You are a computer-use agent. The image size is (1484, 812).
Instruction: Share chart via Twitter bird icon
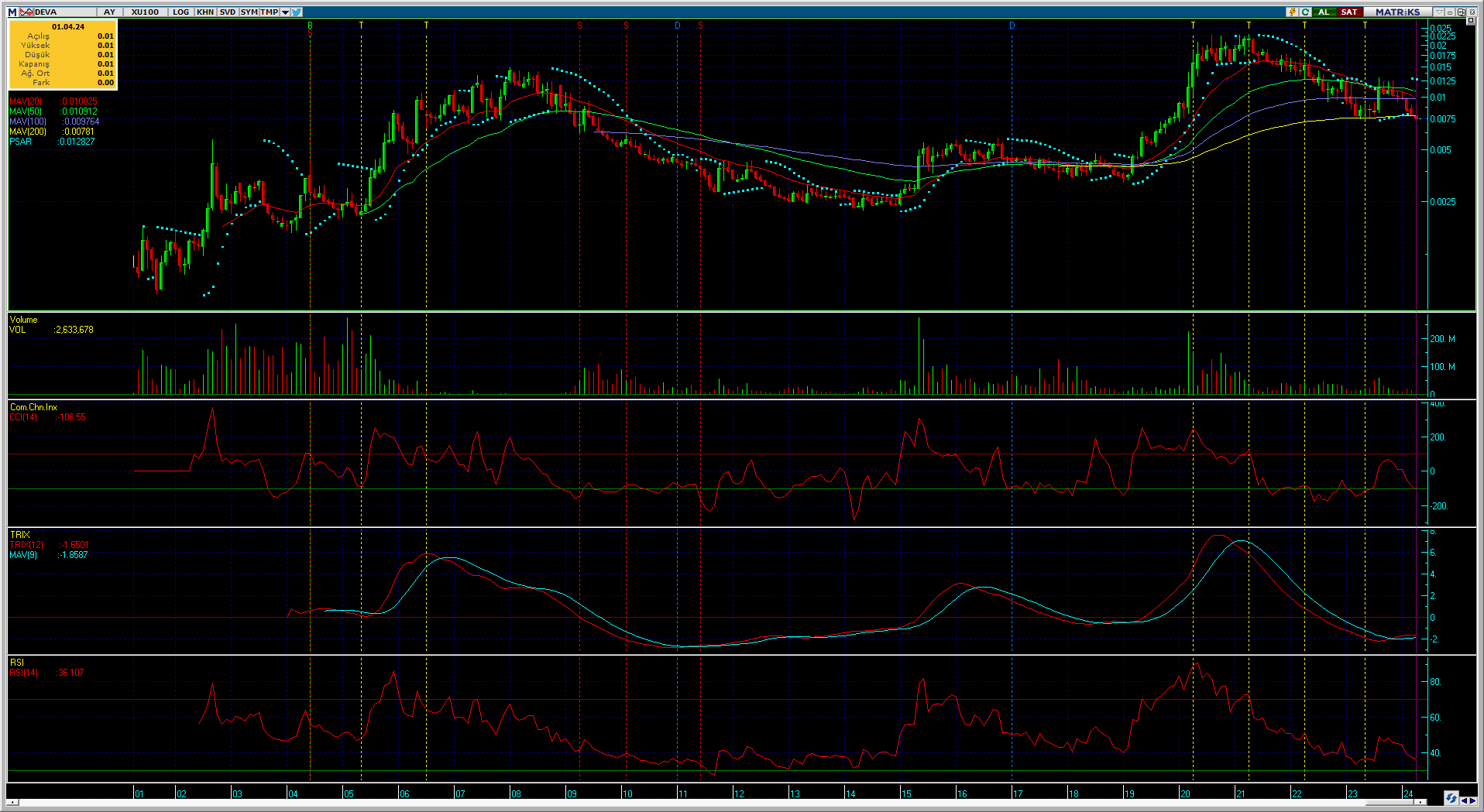pyautogui.click(x=297, y=12)
